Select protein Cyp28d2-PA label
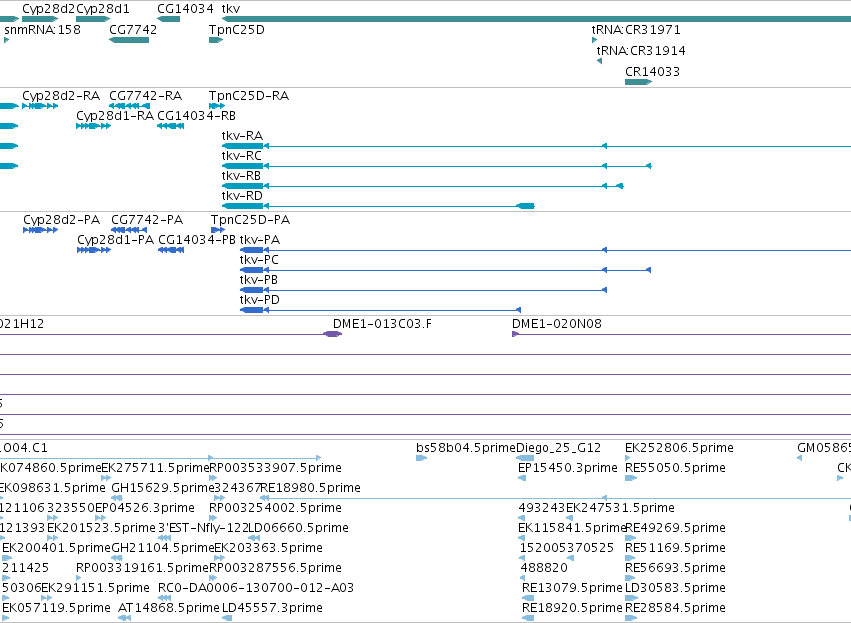Image resolution: width=851 pixels, height=623 pixels. [61, 220]
